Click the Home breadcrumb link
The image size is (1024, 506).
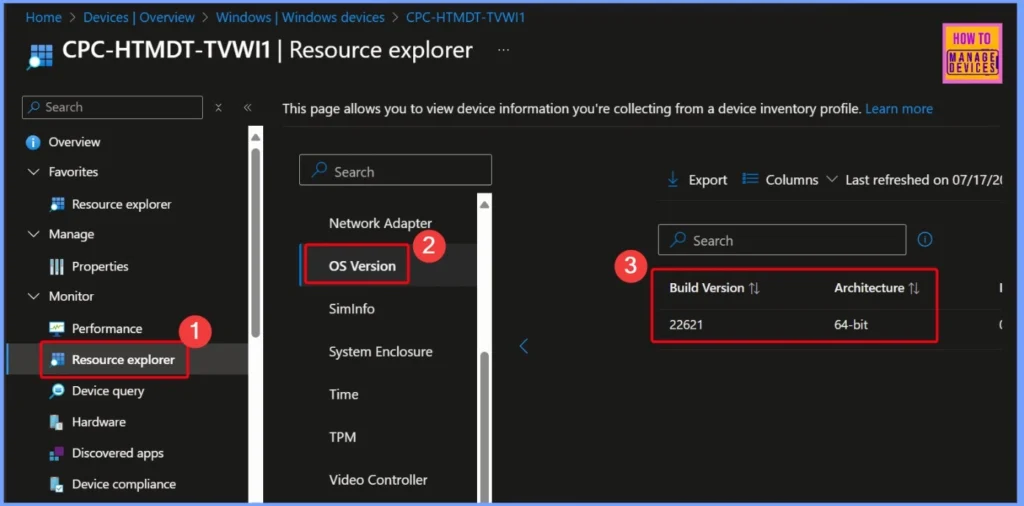43,18
